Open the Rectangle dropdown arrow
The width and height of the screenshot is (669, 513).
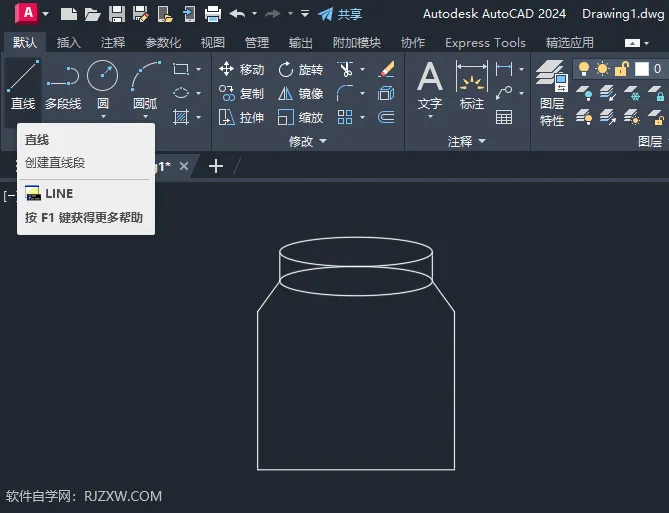[198, 69]
